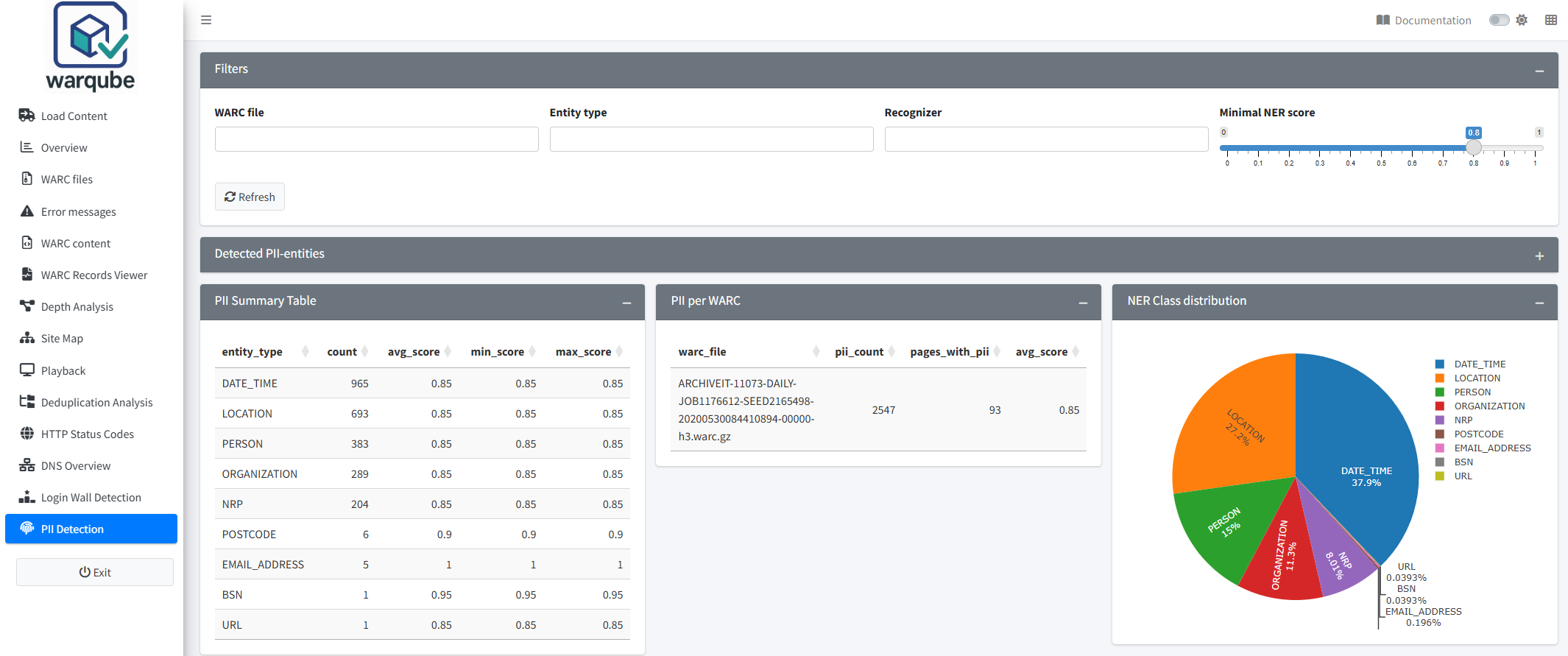Screen dimensions: 1568x656
Task: Click the Documentation book icon
Action: [x=1382, y=20]
